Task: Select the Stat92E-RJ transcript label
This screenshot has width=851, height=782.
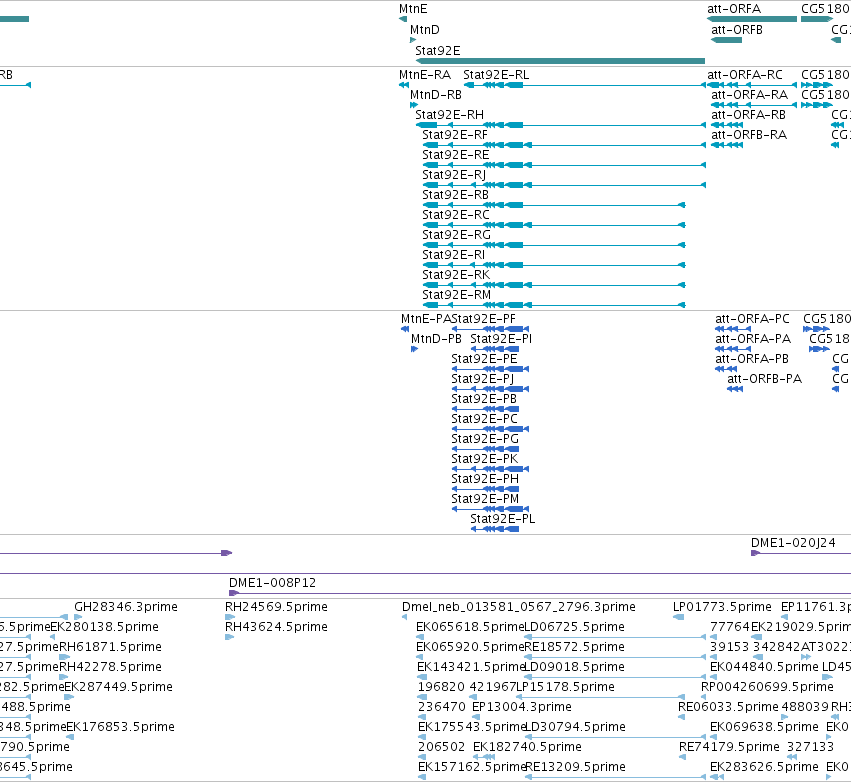Action: (454, 175)
